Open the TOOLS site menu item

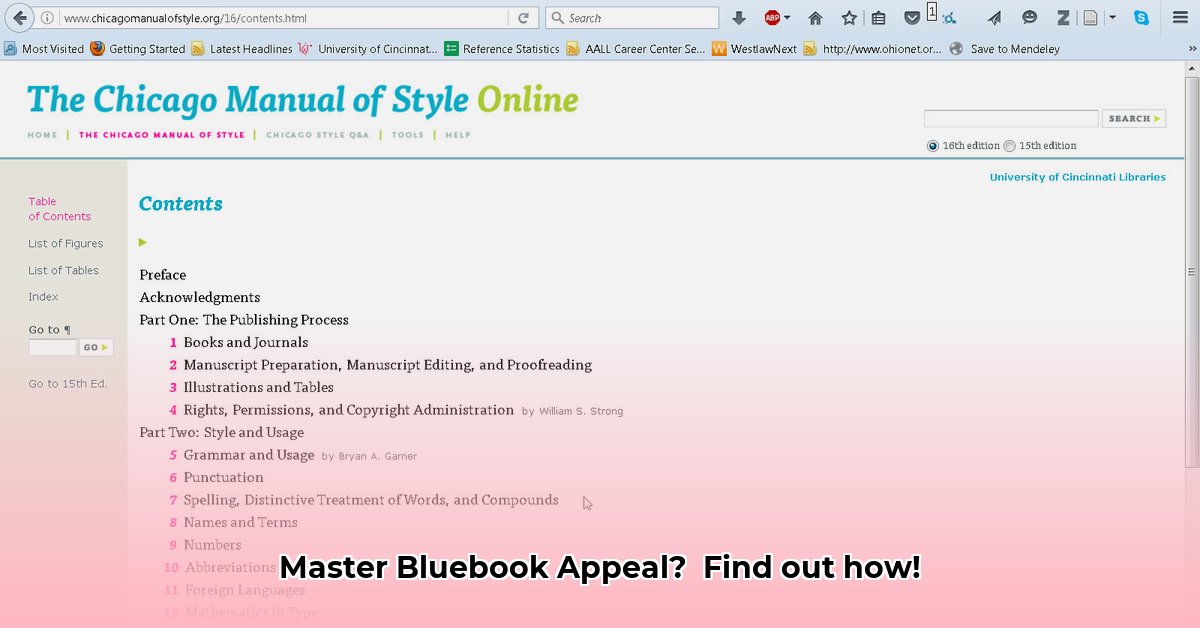pos(408,135)
